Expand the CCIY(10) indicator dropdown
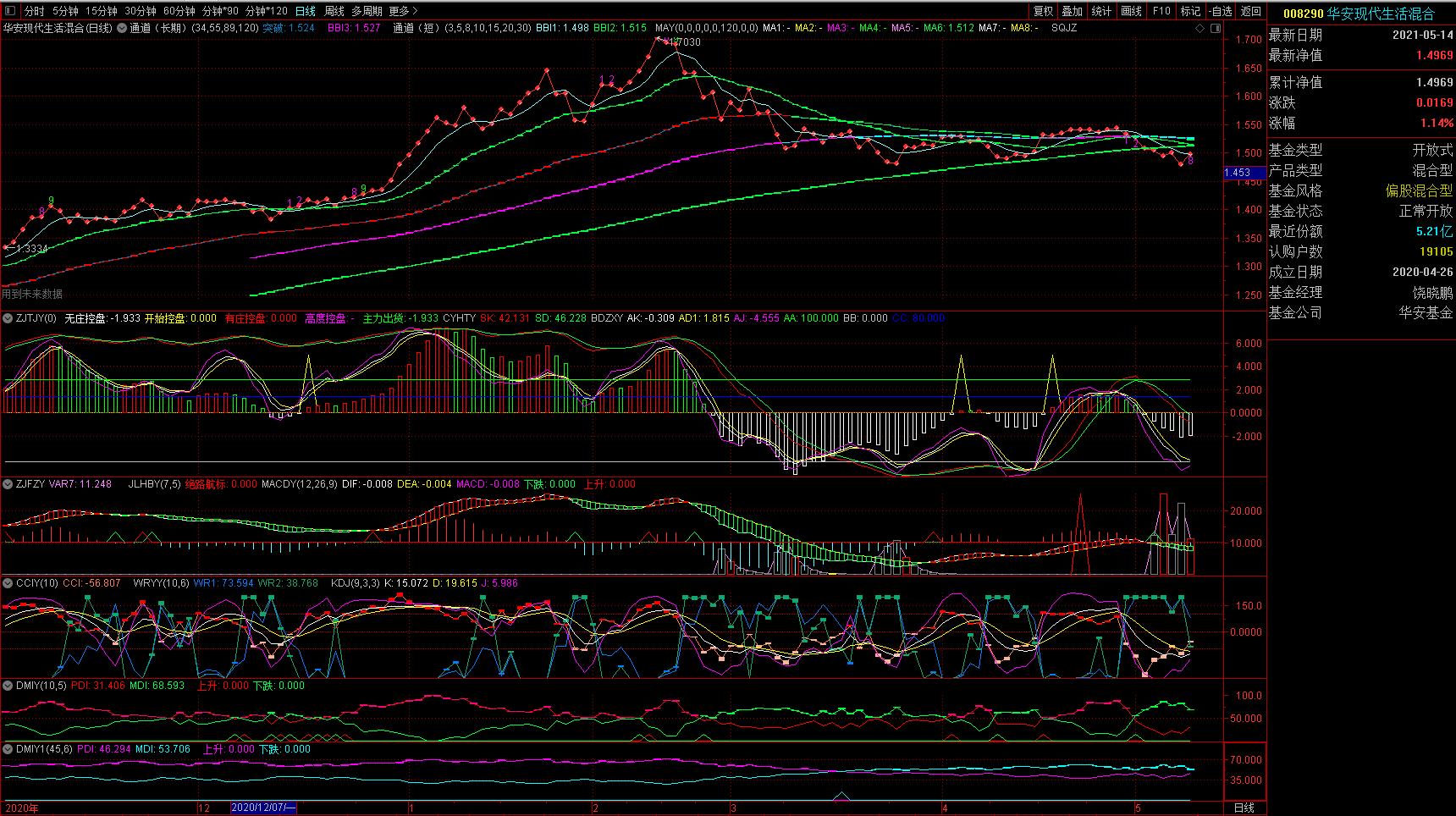Image resolution: width=1456 pixels, height=816 pixels. [8, 583]
